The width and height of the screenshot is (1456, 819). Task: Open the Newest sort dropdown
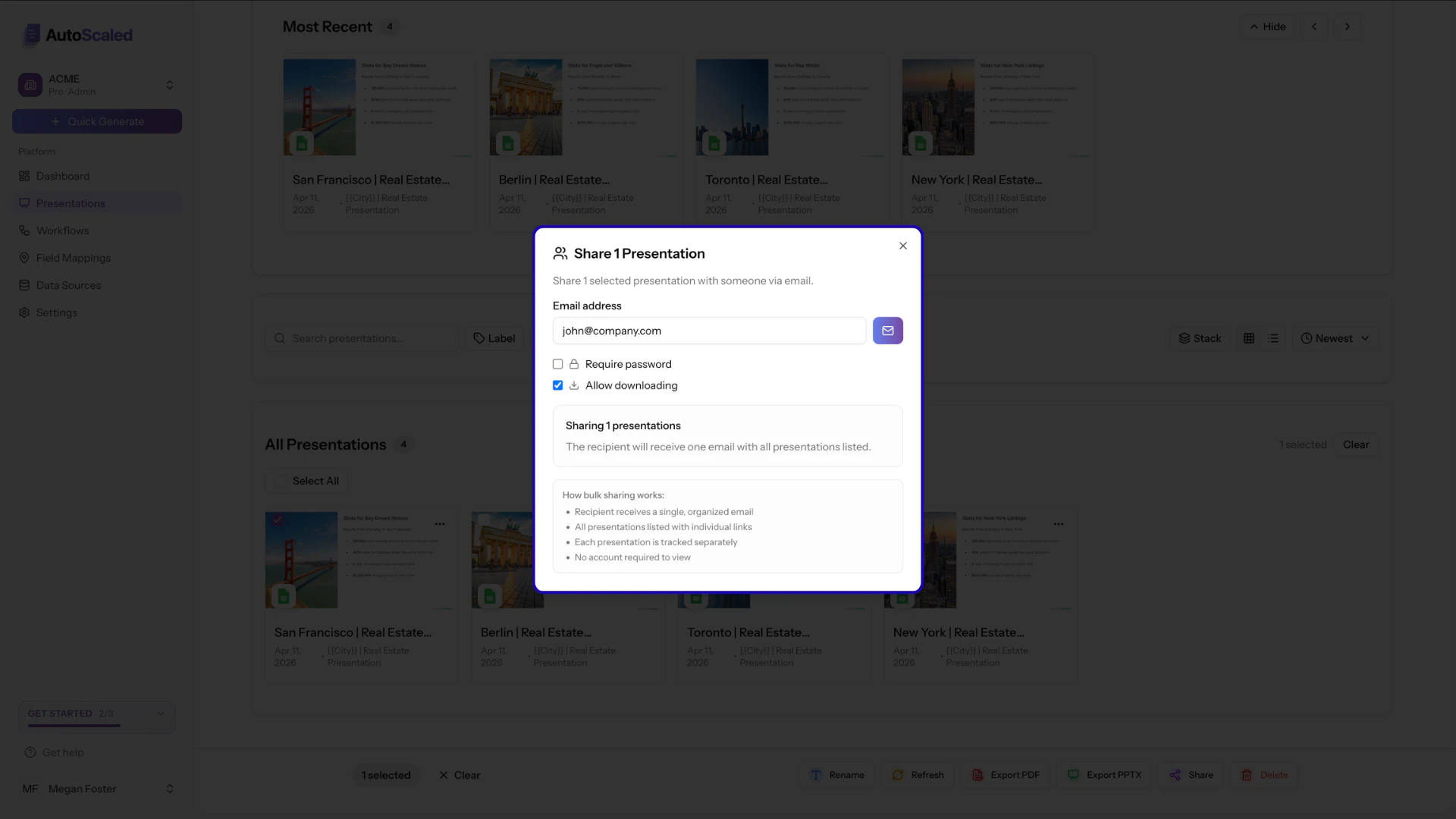pyautogui.click(x=1335, y=338)
